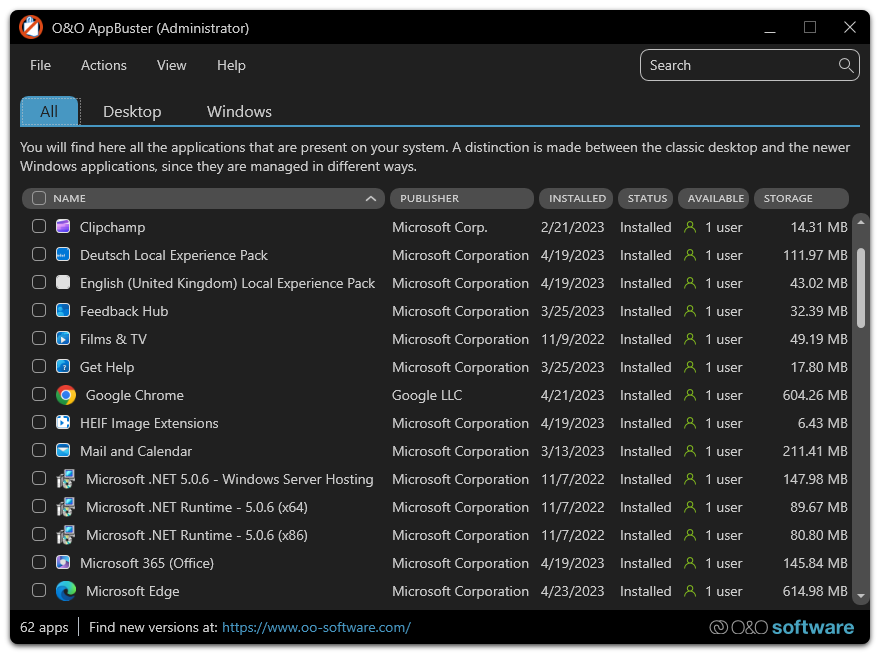Check the Microsoft Edge checkbox
This screenshot has width=880, height=654.
[x=39, y=591]
